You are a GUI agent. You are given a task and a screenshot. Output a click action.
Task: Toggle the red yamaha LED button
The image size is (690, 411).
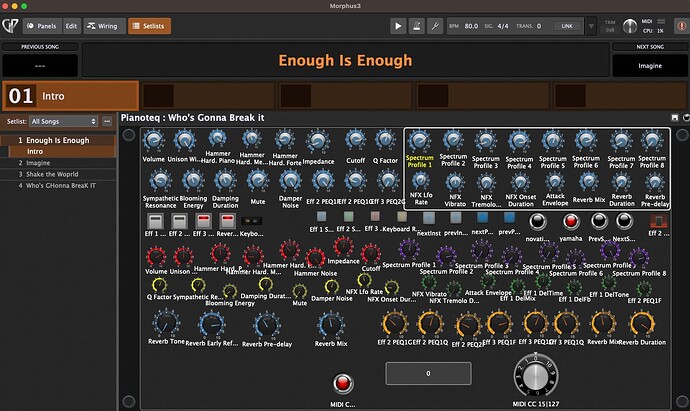point(571,221)
